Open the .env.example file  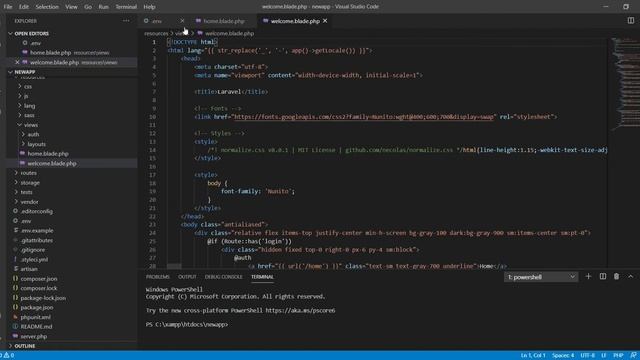click(37, 231)
